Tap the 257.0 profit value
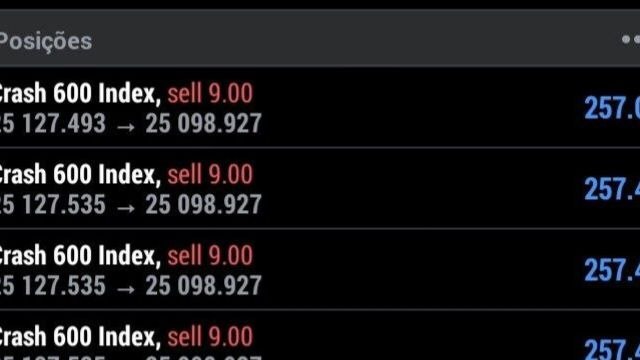Image resolution: width=640 pixels, height=360 pixels. pyautogui.click(x=612, y=108)
